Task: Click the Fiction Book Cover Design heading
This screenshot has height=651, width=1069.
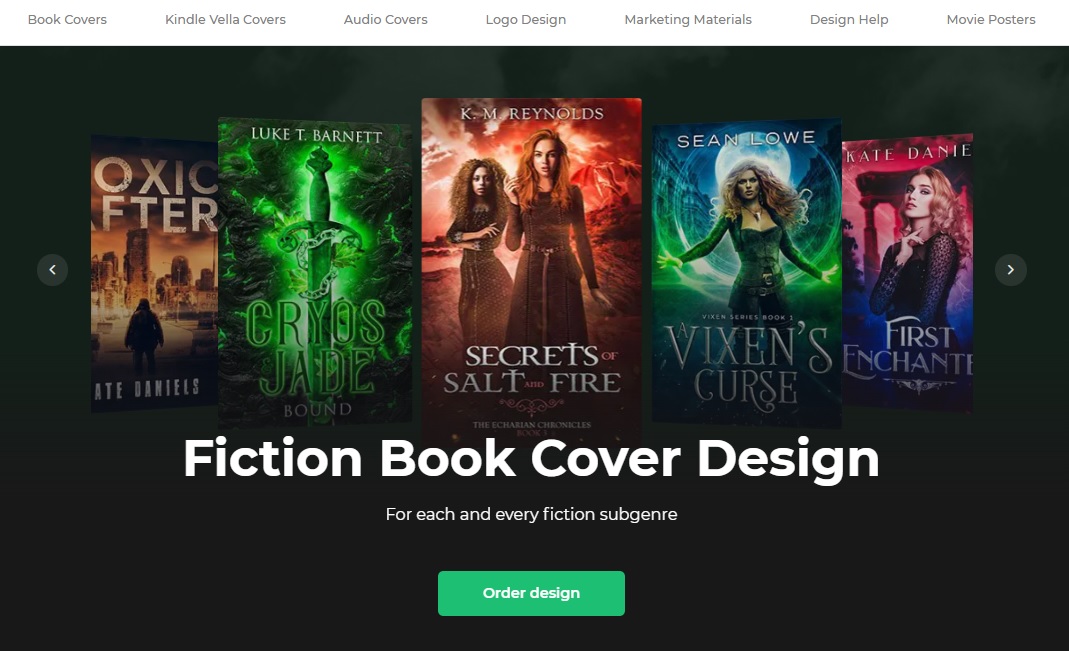Action: 531,459
